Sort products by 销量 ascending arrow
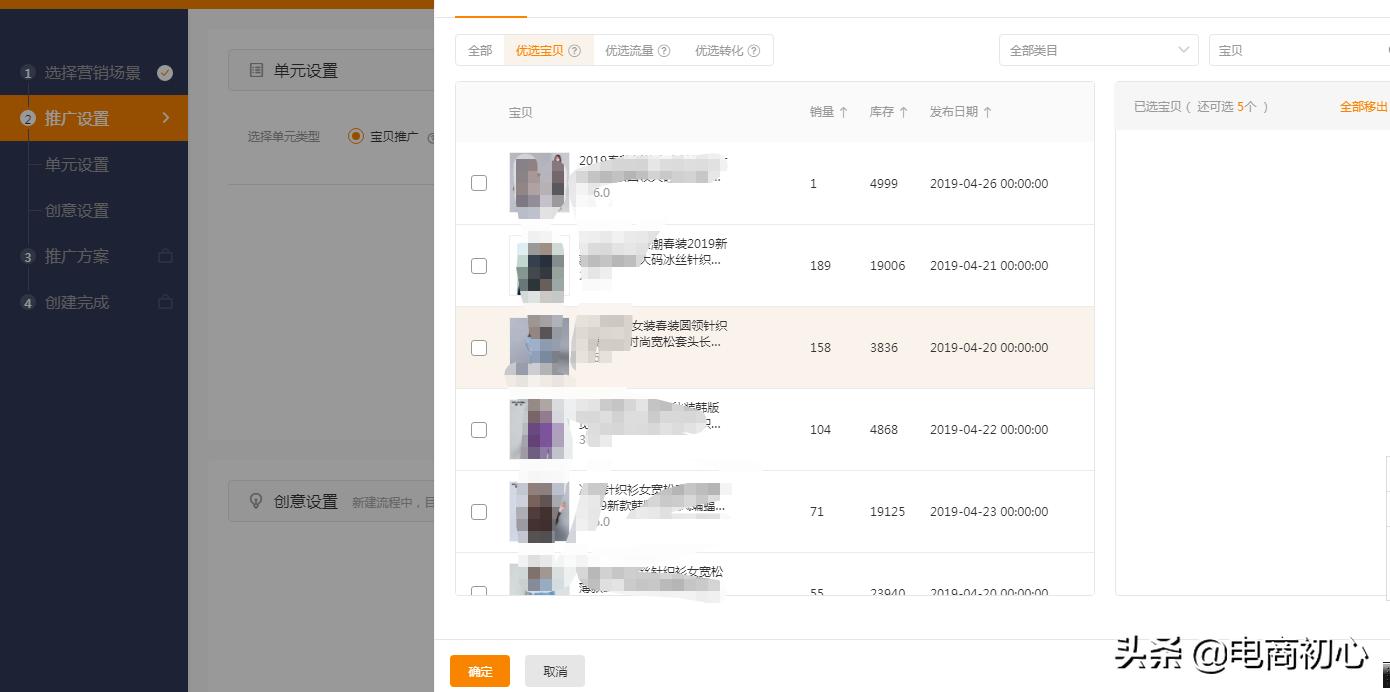Viewport: 1390px width, 692px height. [x=843, y=112]
